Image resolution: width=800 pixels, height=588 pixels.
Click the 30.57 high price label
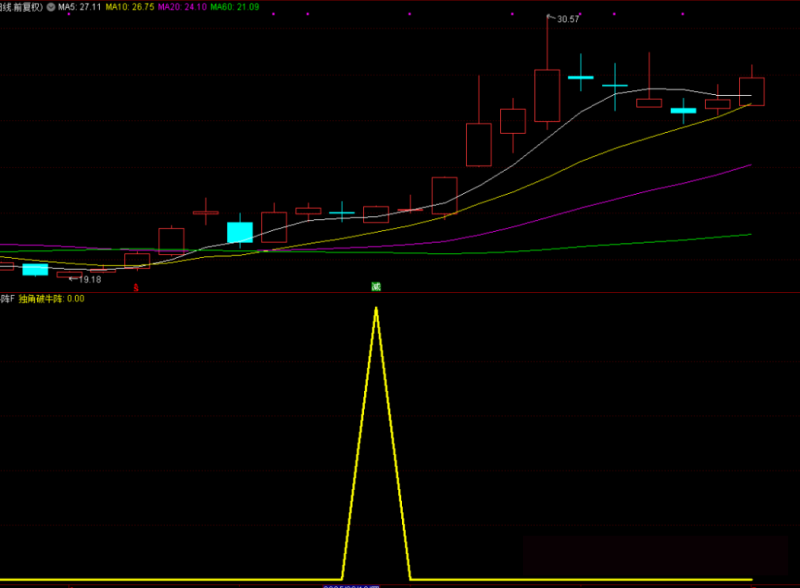click(x=567, y=19)
